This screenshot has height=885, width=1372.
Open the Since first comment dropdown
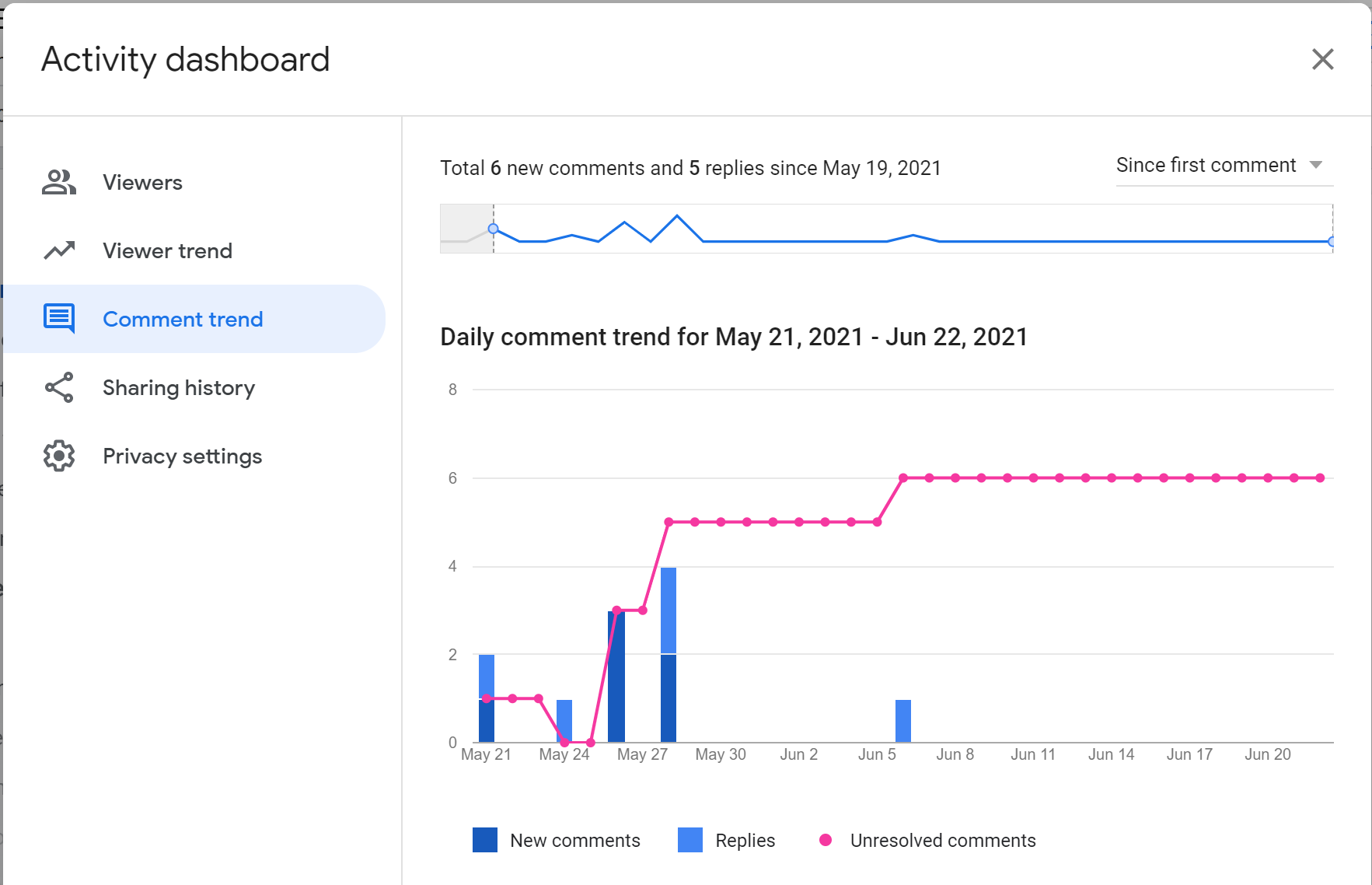pyautogui.click(x=1206, y=166)
